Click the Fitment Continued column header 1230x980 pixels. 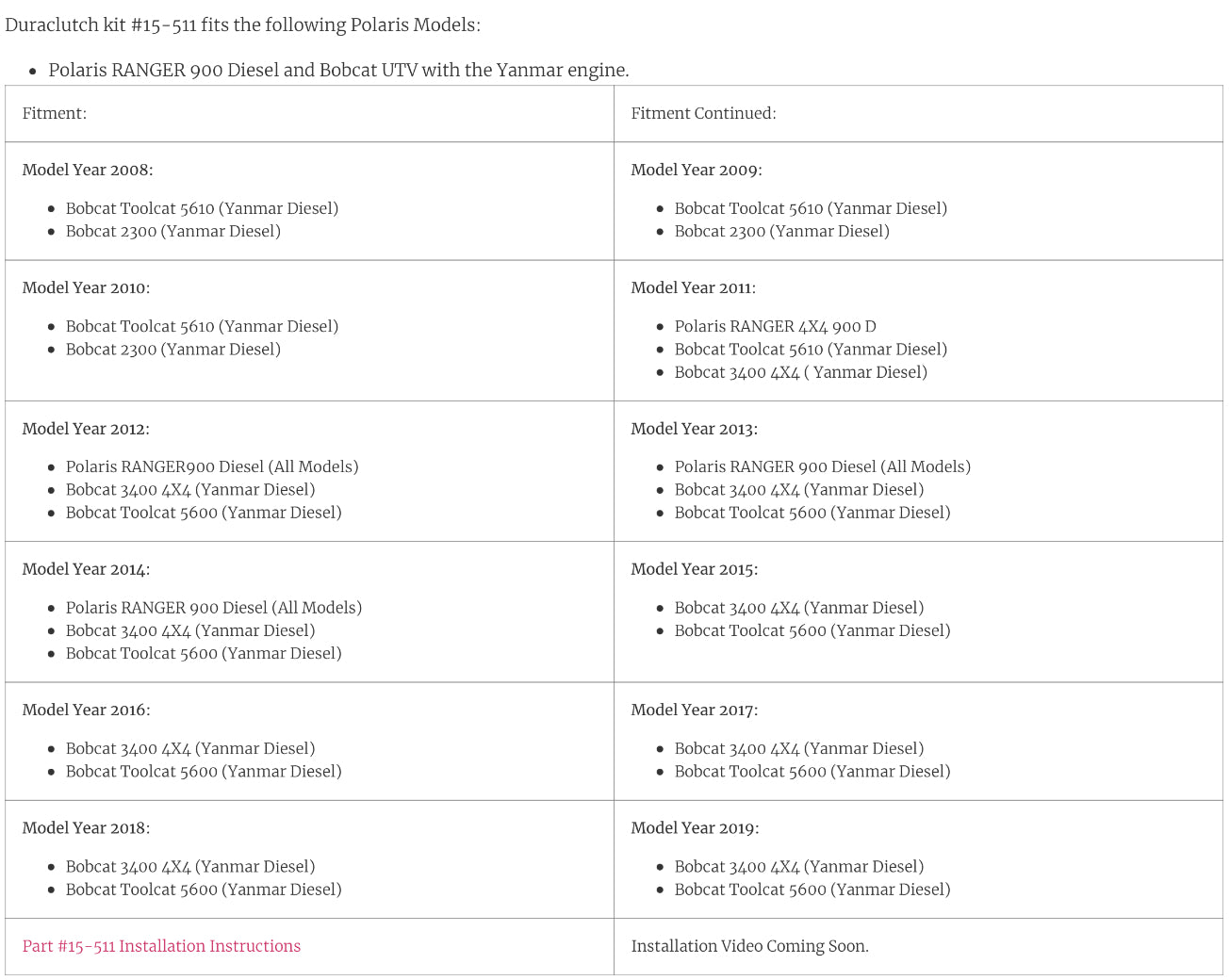[703, 113]
